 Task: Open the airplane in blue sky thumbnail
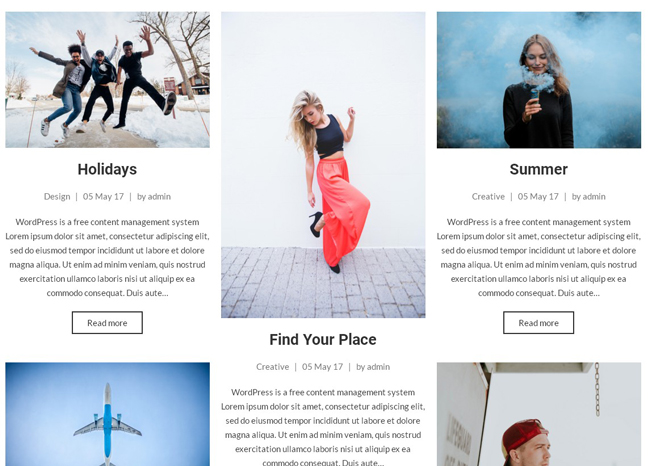pyautogui.click(x=107, y=414)
